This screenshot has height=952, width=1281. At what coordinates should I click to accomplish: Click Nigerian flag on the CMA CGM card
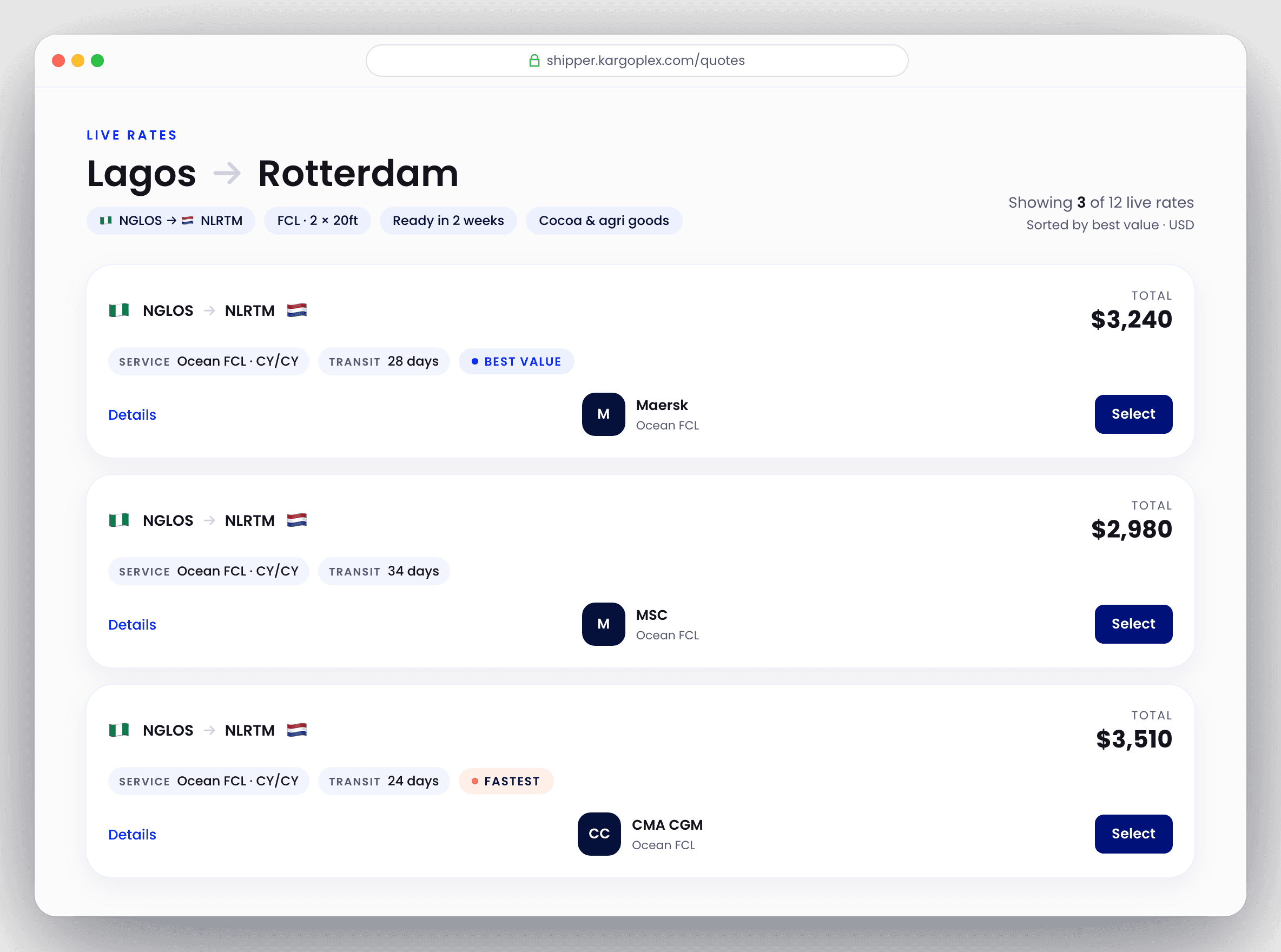(120, 730)
